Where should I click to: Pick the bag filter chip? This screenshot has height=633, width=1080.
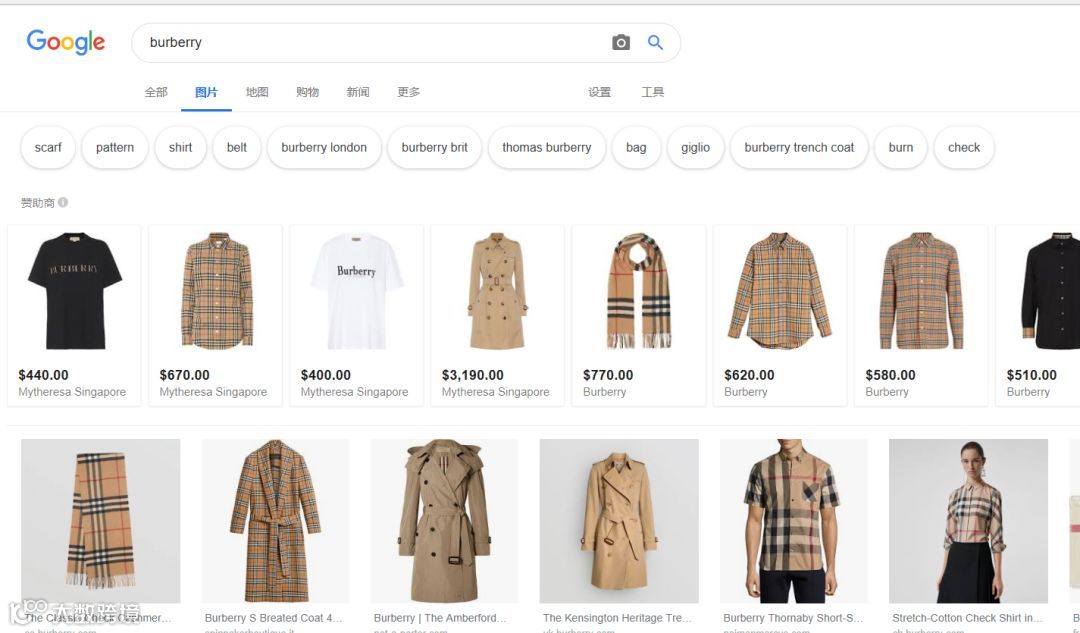click(636, 147)
